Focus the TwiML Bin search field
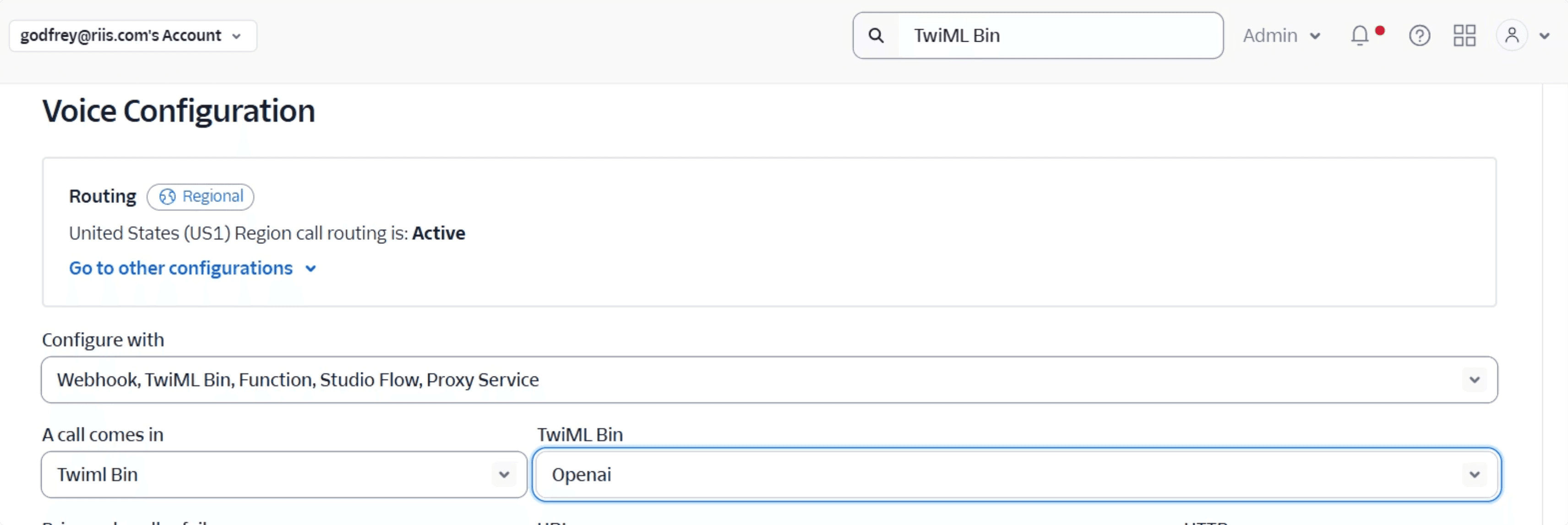 click(x=1059, y=35)
